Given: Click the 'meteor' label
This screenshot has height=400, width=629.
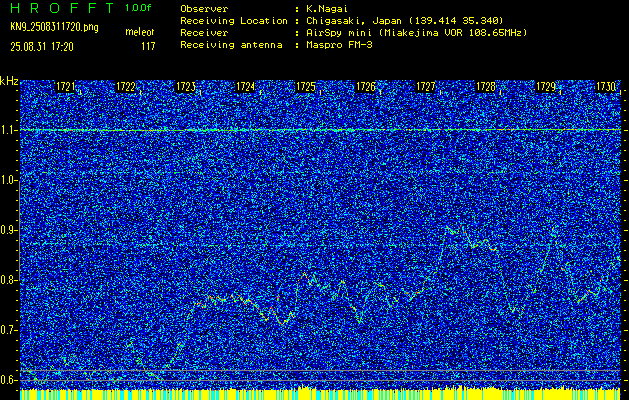Looking at the screenshot, I should (x=140, y=32).
